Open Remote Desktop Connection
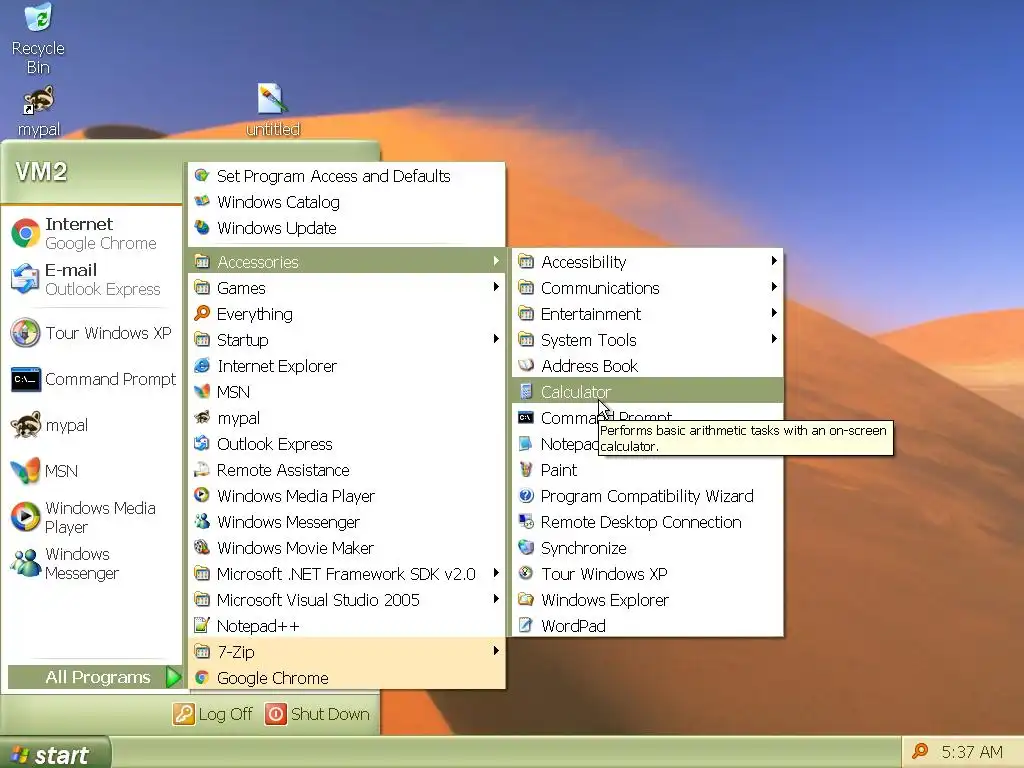This screenshot has width=1024, height=768. point(648,522)
